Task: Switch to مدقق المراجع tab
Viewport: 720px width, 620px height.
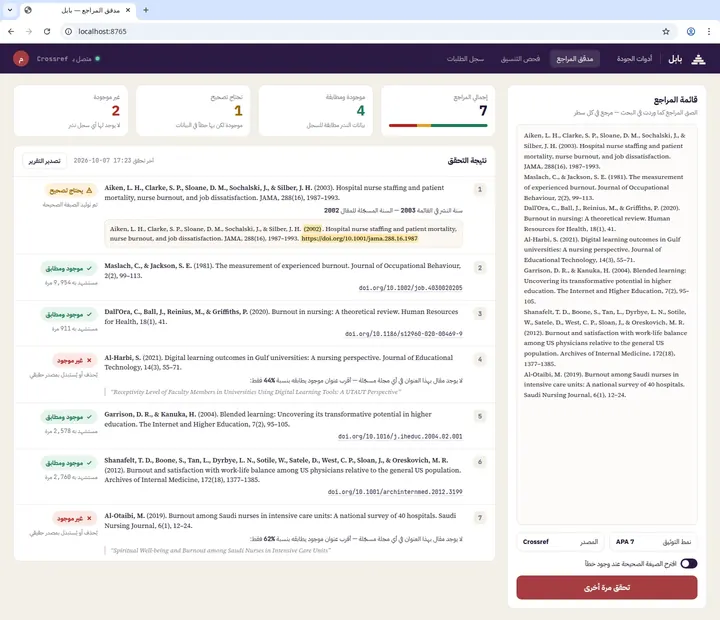Action: click(x=574, y=59)
